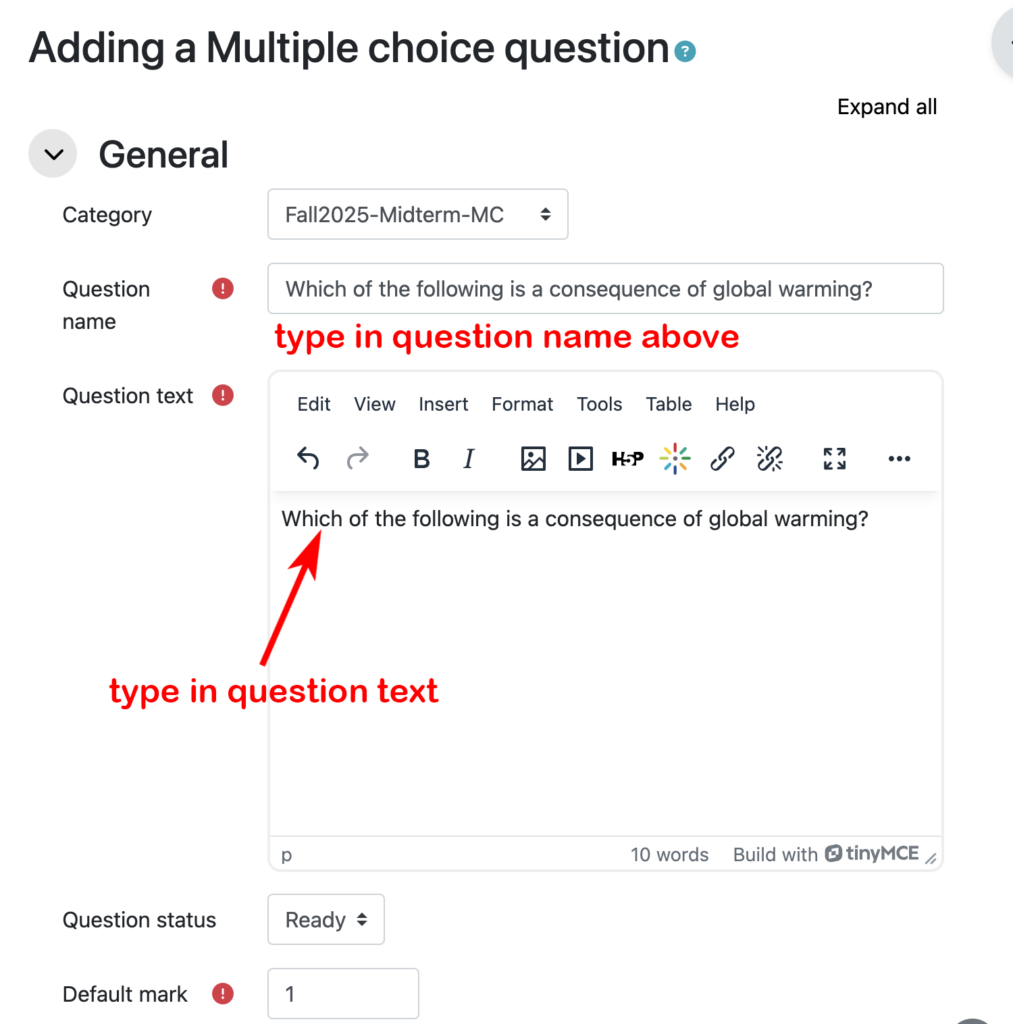Viewport: 1013px width, 1024px height.
Task: Reveal more toolbar buttons via ellipsis
Action: point(899,459)
